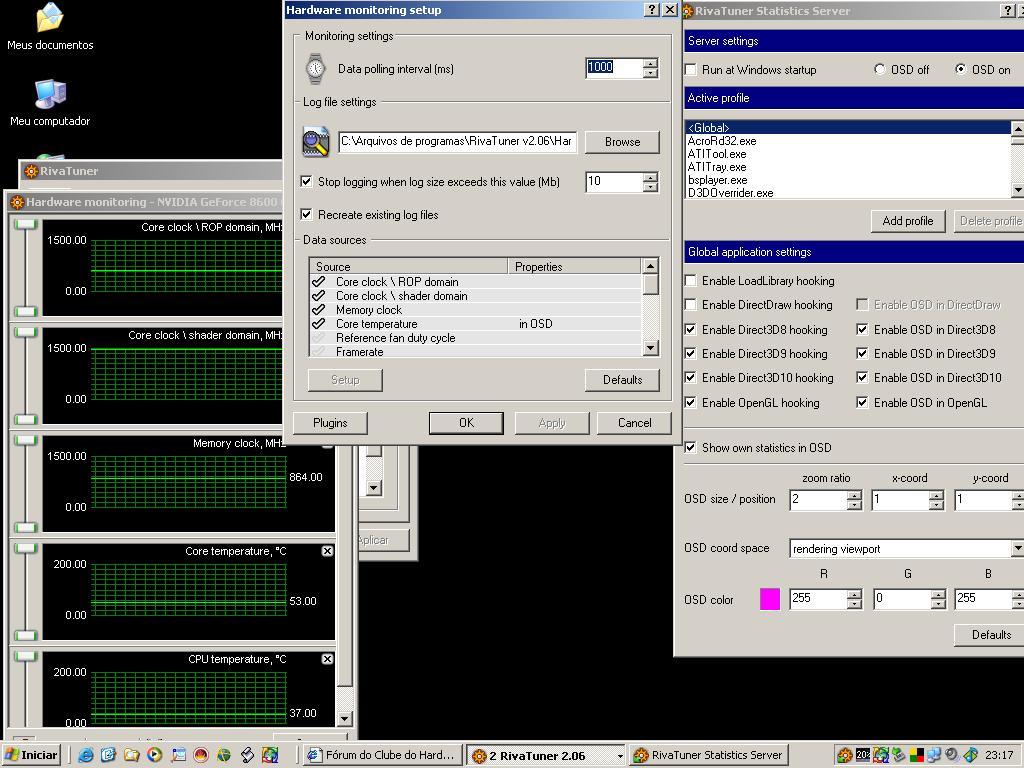Increase the OSD color G value
Image resolution: width=1024 pixels, height=768 pixels.
coord(938,594)
